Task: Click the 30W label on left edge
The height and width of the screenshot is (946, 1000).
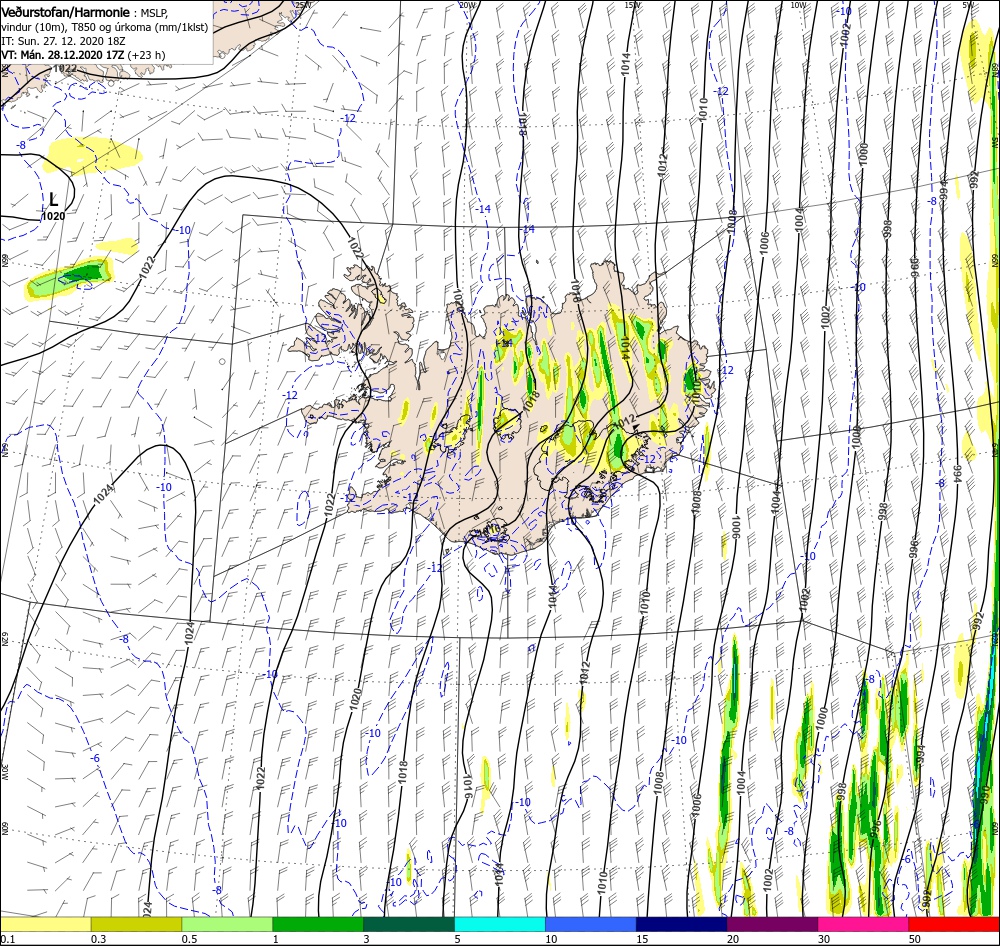Action: (x=4, y=774)
